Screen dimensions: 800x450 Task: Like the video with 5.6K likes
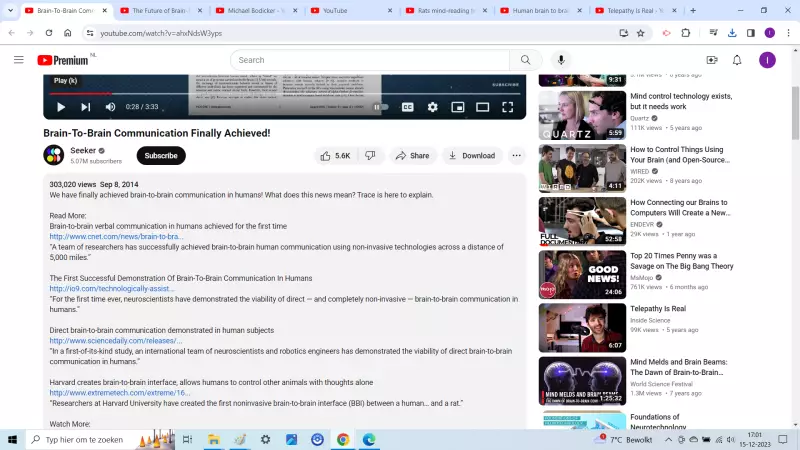click(335, 156)
